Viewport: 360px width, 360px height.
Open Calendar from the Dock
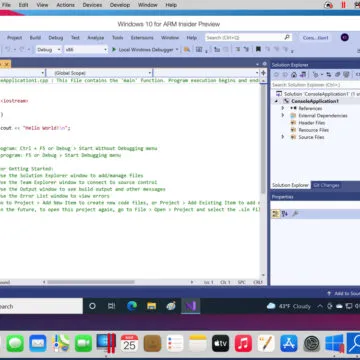click(x=129, y=343)
